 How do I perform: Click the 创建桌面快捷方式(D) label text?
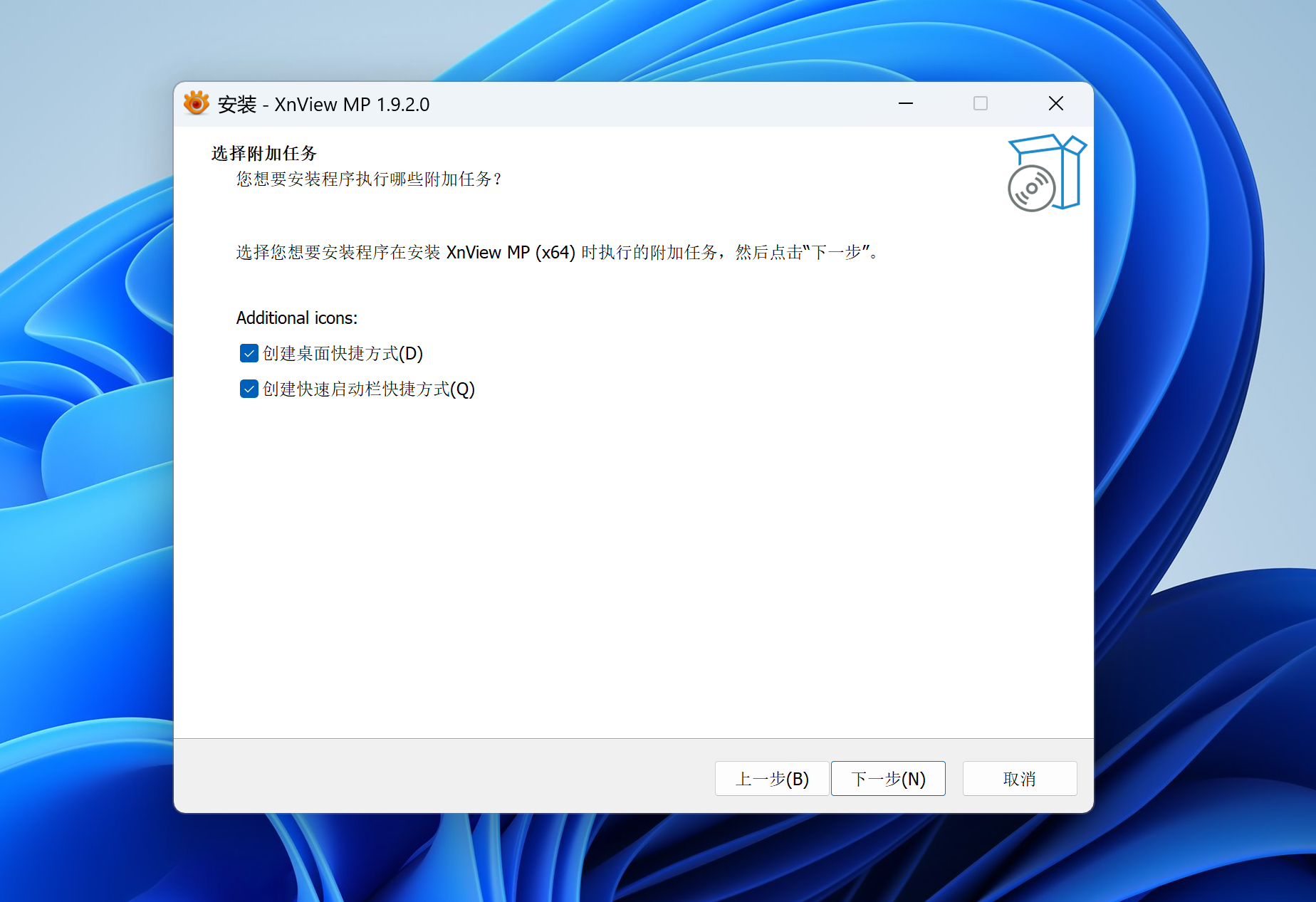click(343, 353)
